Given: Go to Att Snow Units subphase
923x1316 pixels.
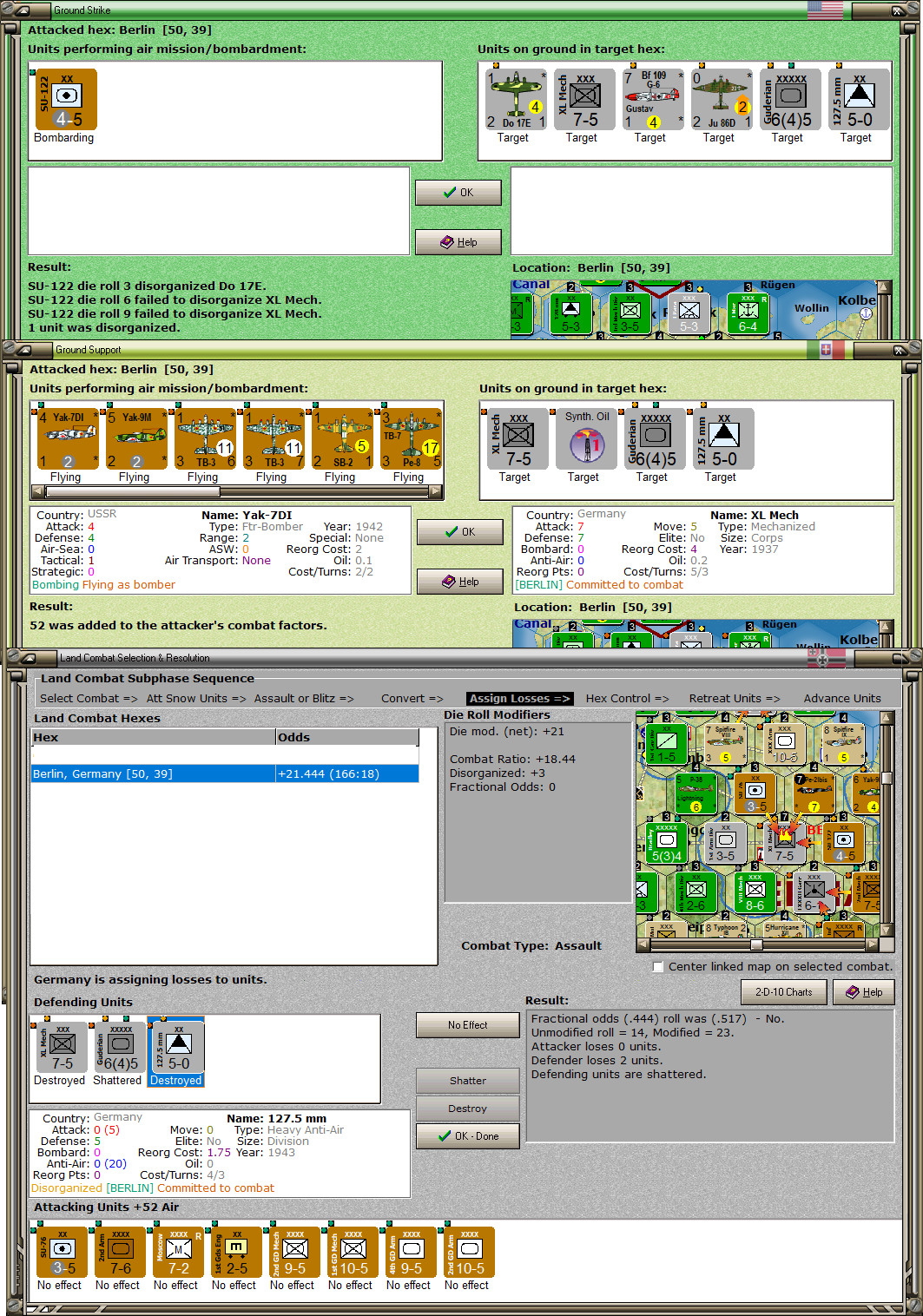Looking at the screenshot, I should click(x=196, y=698).
